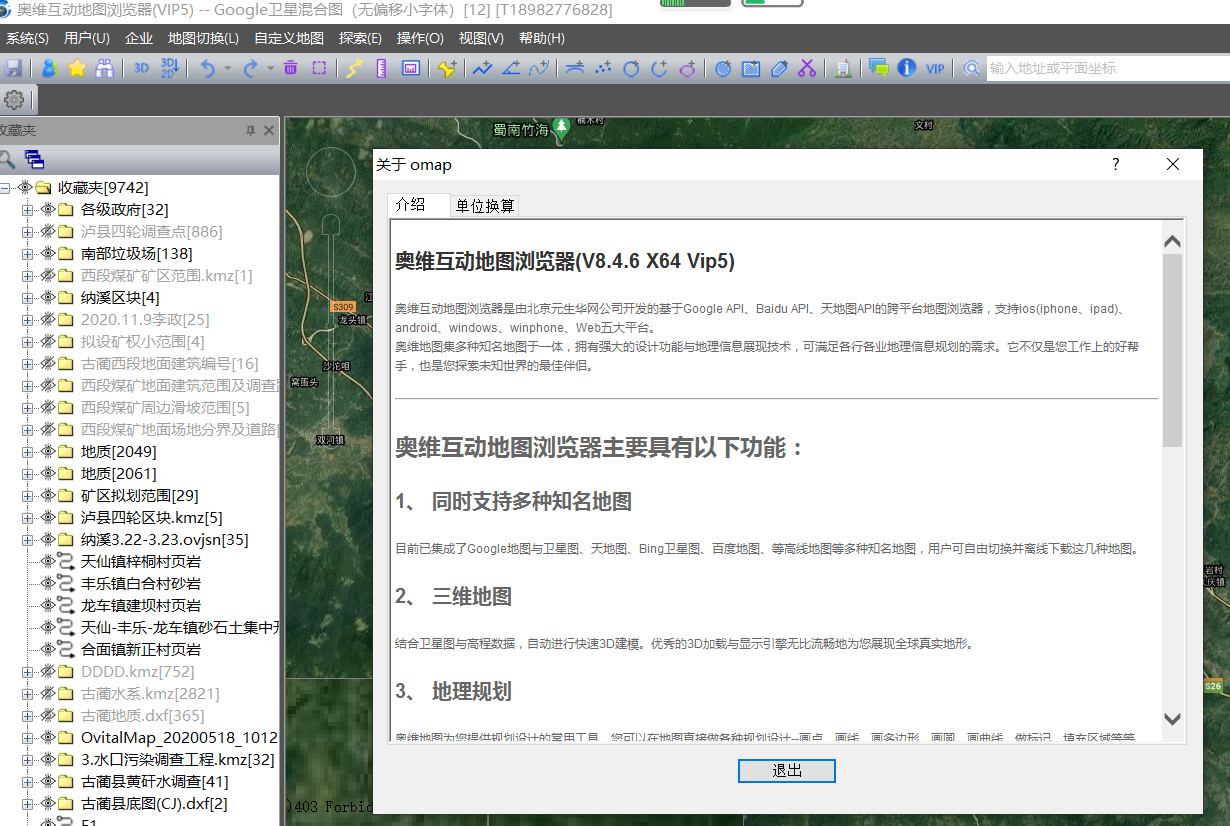This screenshot has width=1230, height=826.
Task: Click the blue info circle toolbar icon
Action: (x=907, y=68)
